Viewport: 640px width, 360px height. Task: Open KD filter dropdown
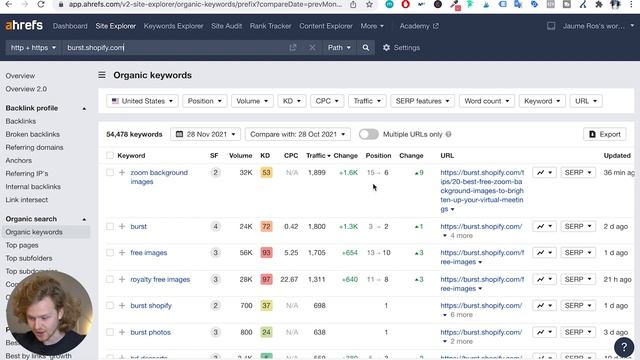coord(291,101)
